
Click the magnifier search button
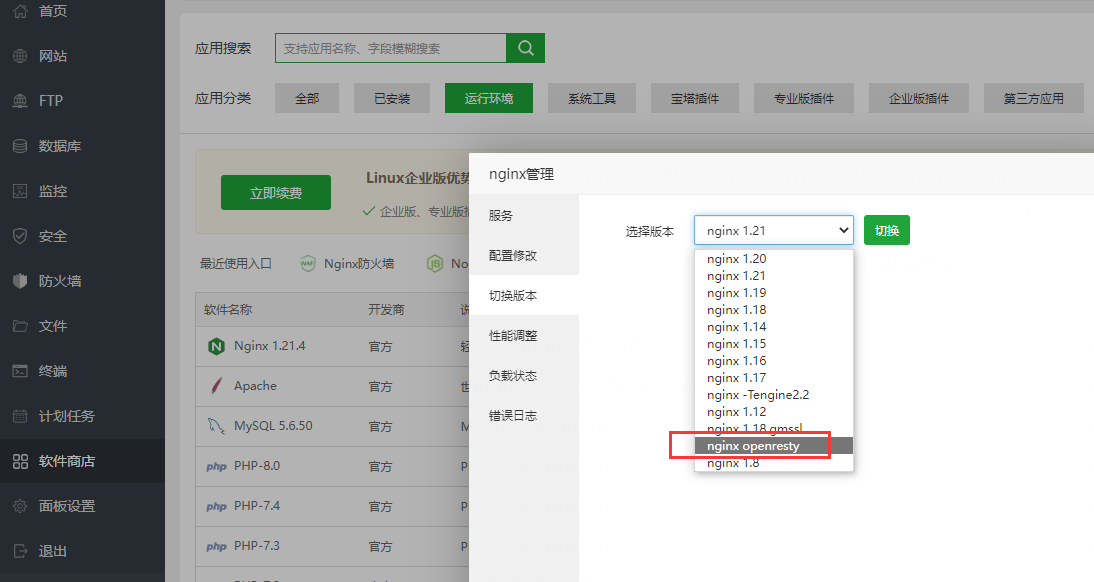tap(525, 48)
